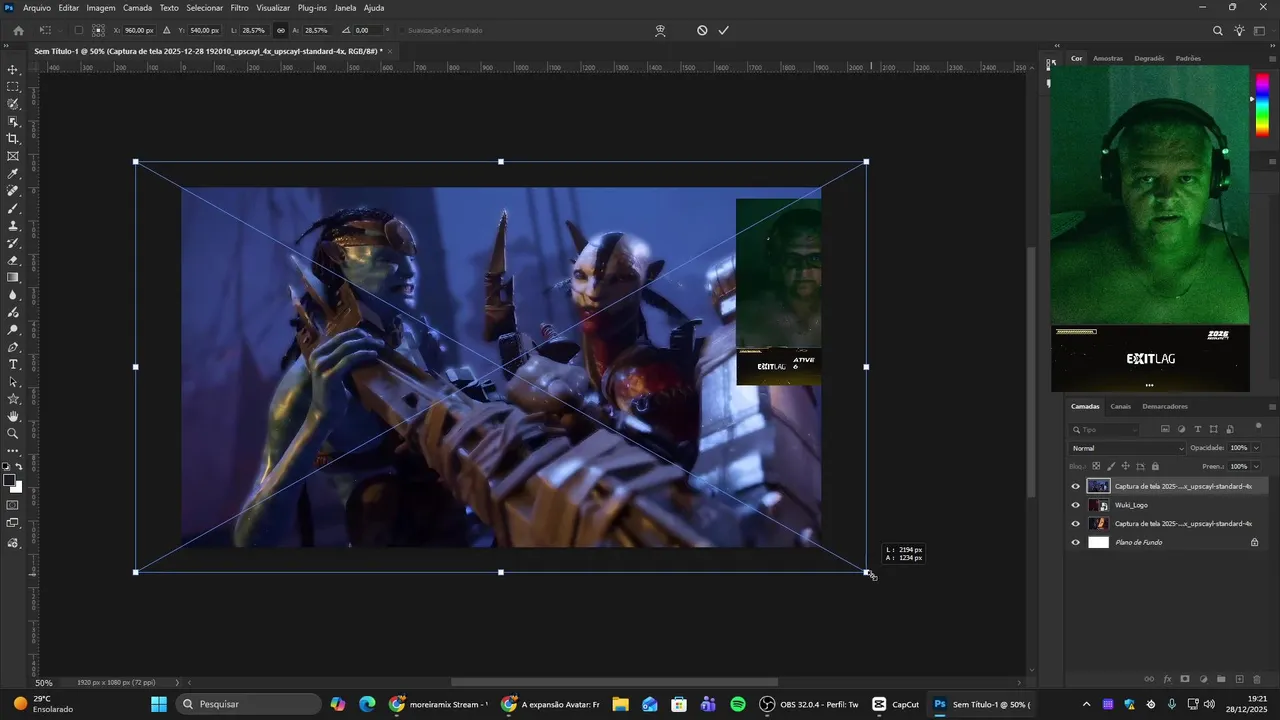Hide the top Captura de tela layer
The image size is (1280, 720).
[1076, 486]
